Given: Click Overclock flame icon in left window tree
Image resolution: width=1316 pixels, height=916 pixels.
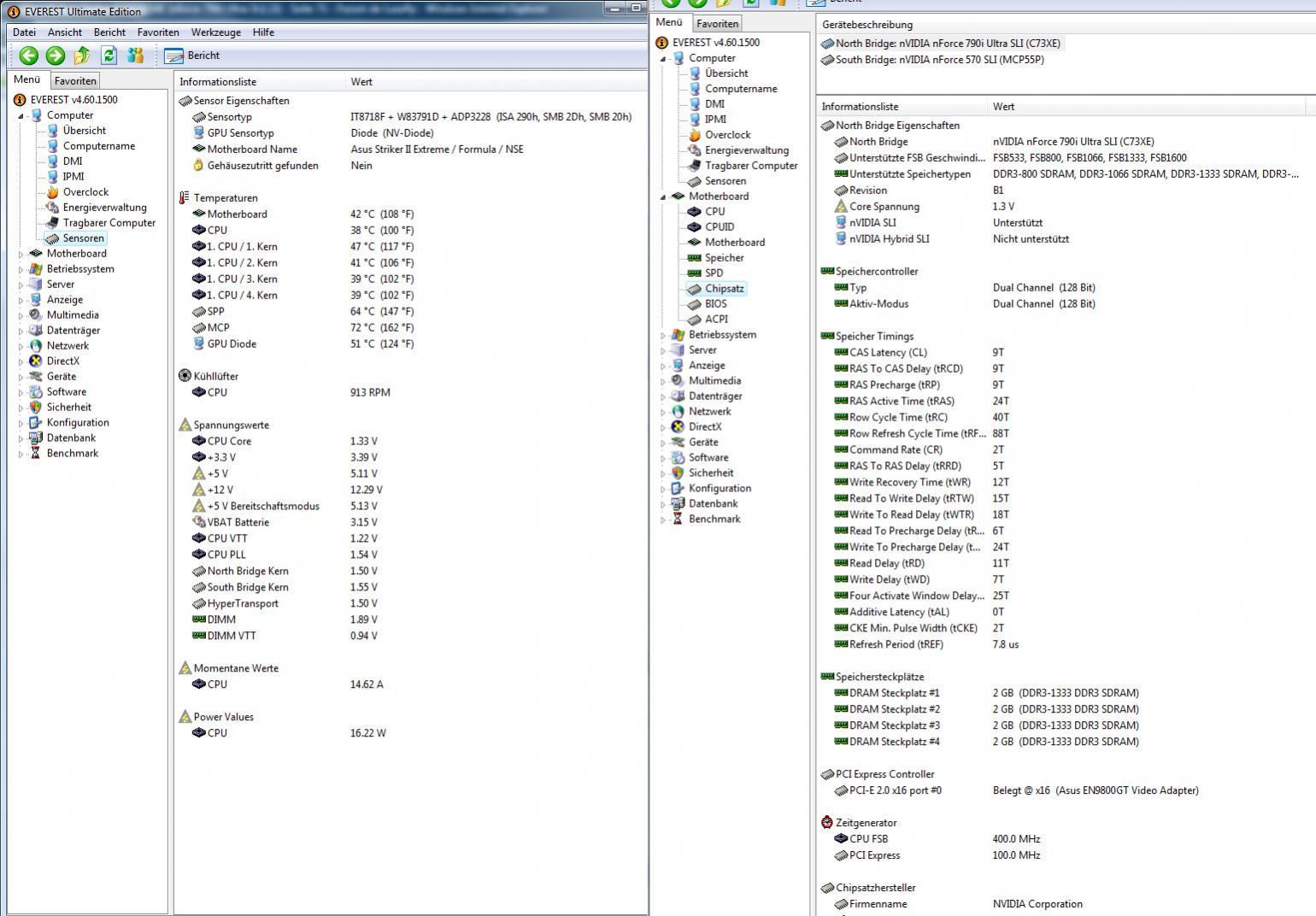Looking at the screenshot, I should tap(52, 192).
